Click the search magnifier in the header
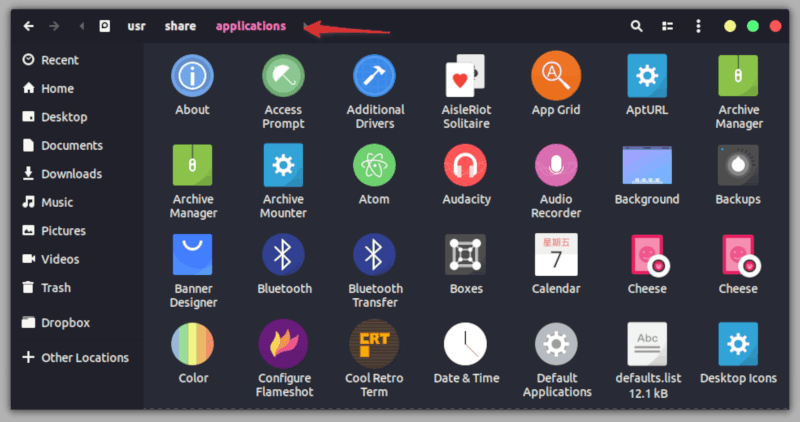 point(636,26)
